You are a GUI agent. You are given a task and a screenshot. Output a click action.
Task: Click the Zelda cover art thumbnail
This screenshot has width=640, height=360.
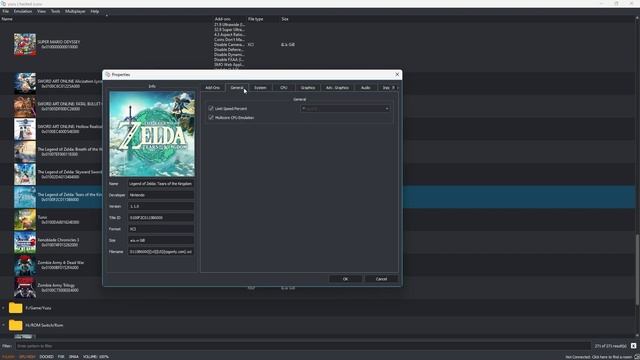(x=152, y=134)
